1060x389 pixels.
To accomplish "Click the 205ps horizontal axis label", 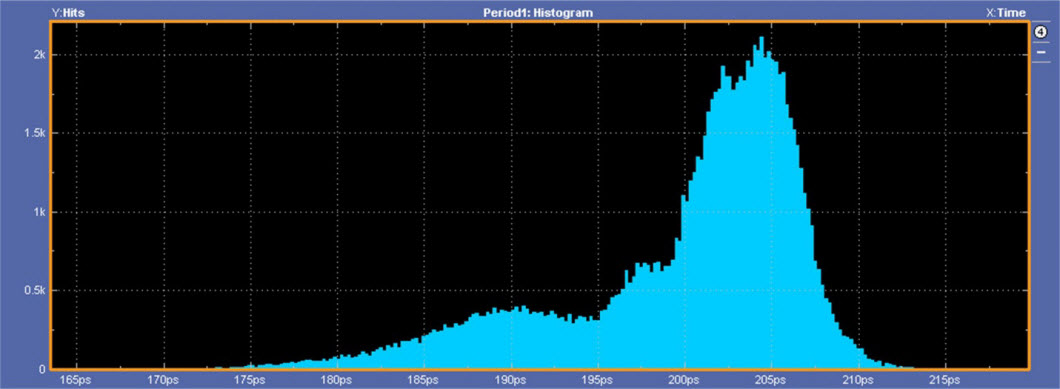I will pos(771,380).
